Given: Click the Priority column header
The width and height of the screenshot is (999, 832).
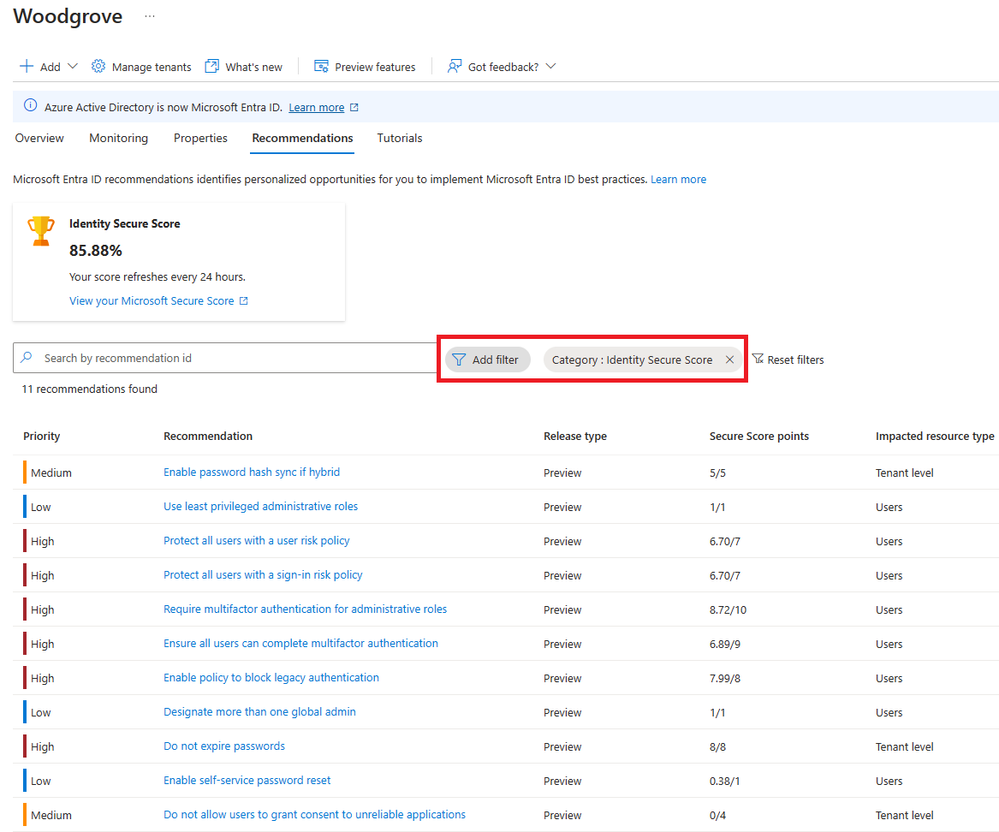Looking at the screenshot, I should (x=41, y=436).
